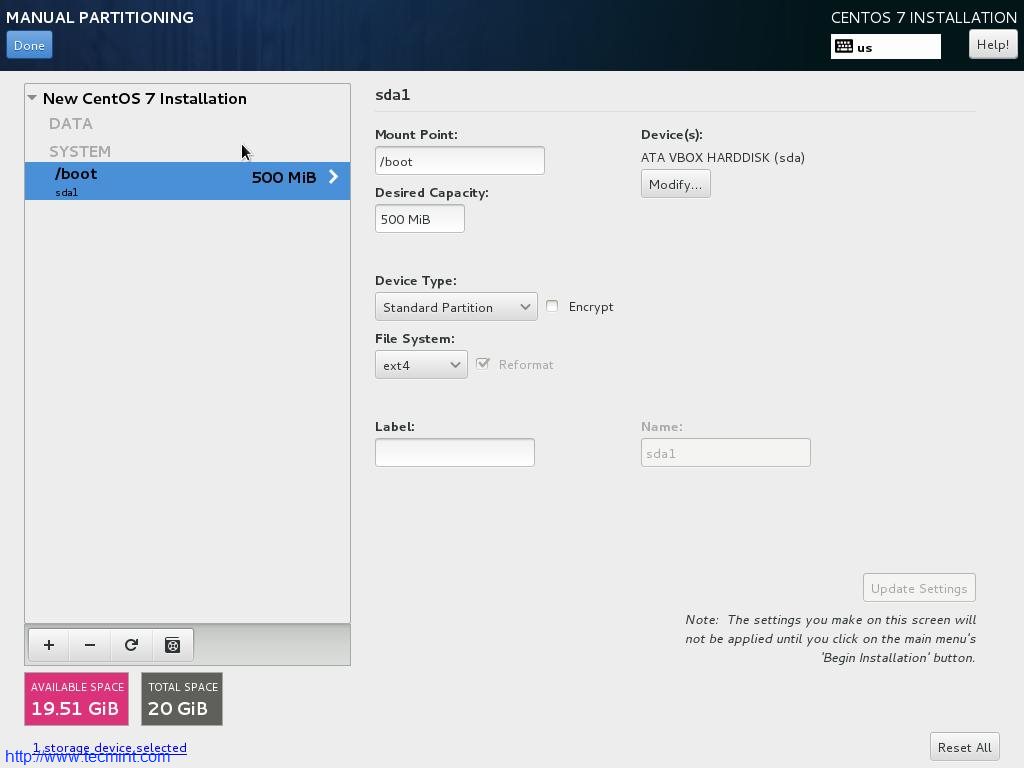The image size is (1024, 768).
Task: Click Reset All button
Action: tap(964, 747)
